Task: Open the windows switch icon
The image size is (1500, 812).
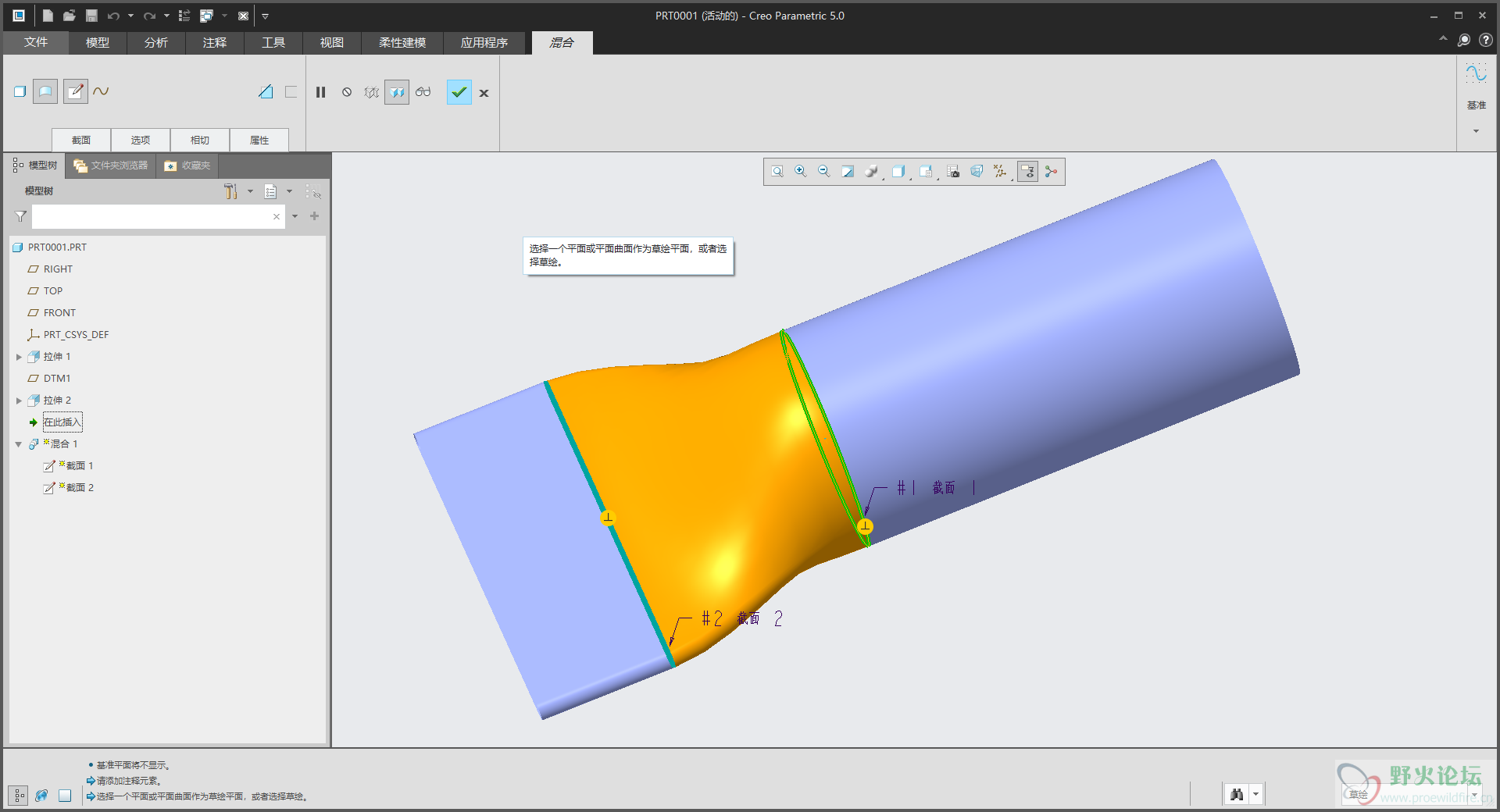Action: pyautogui.click(x=206, y=16)
